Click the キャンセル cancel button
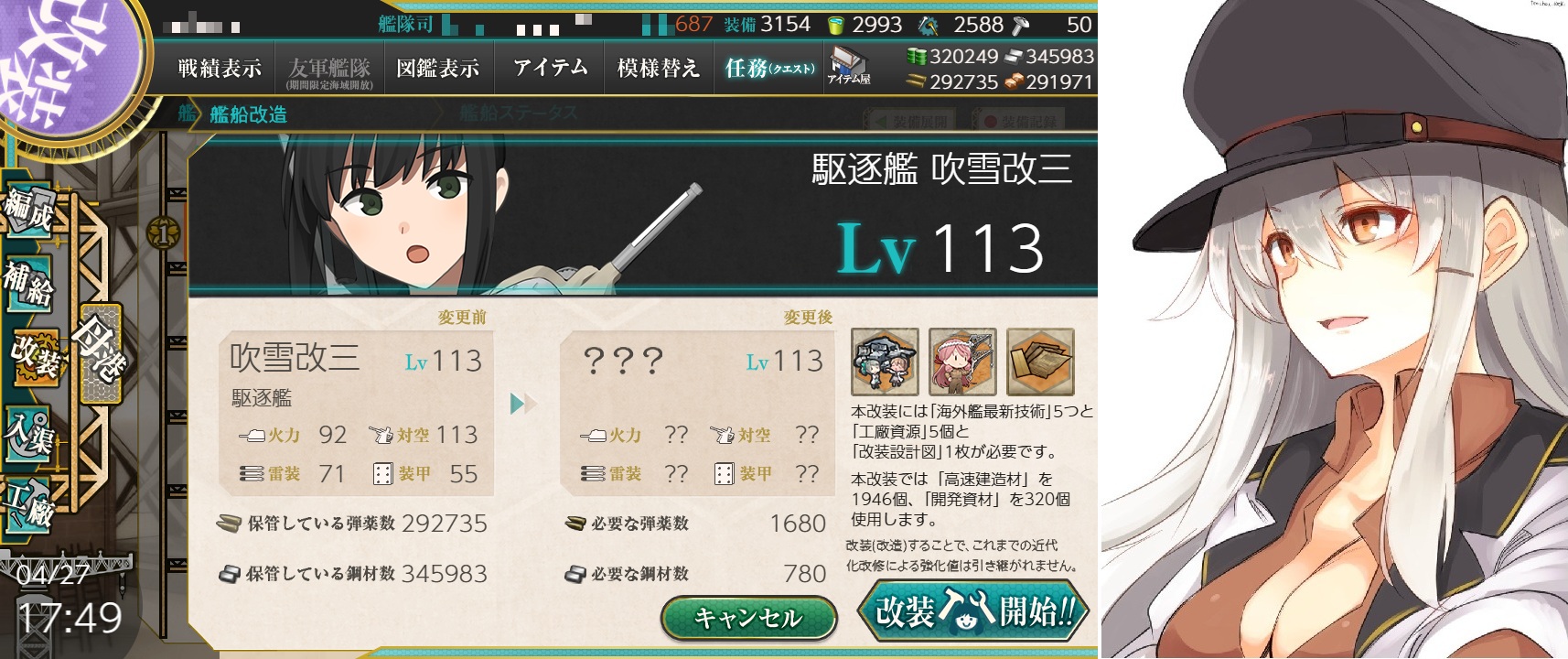 pyautogui.click(x=748, y=618)
